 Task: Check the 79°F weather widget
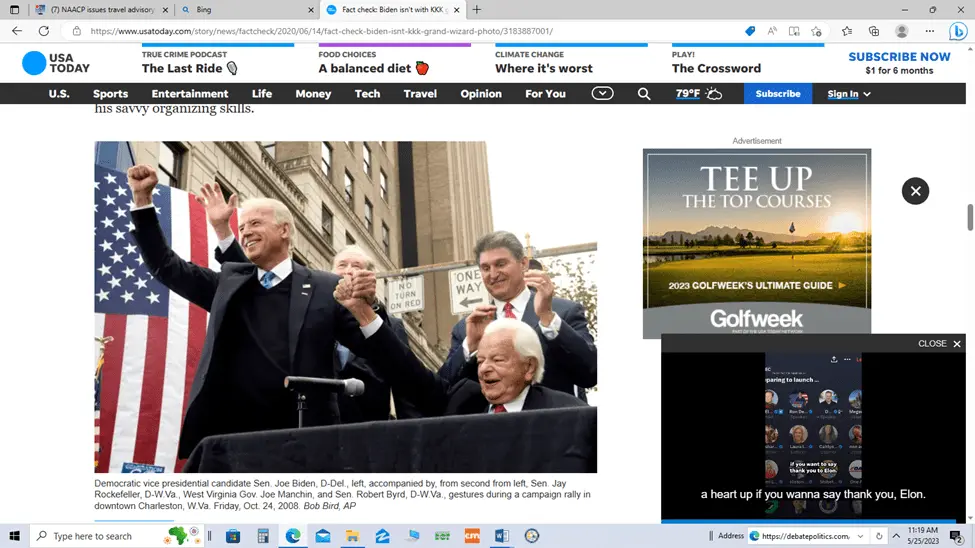(699, 94)
